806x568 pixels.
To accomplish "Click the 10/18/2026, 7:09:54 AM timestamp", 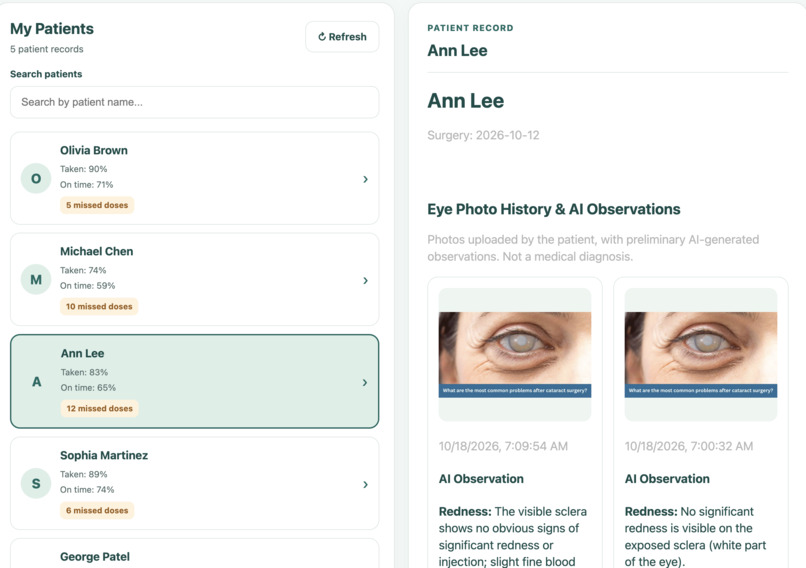I will pos(503,446).
